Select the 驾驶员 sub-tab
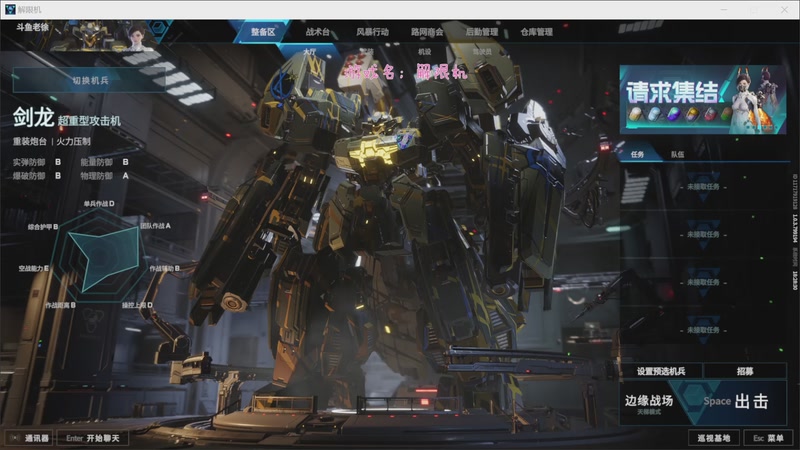 [482, 52]
